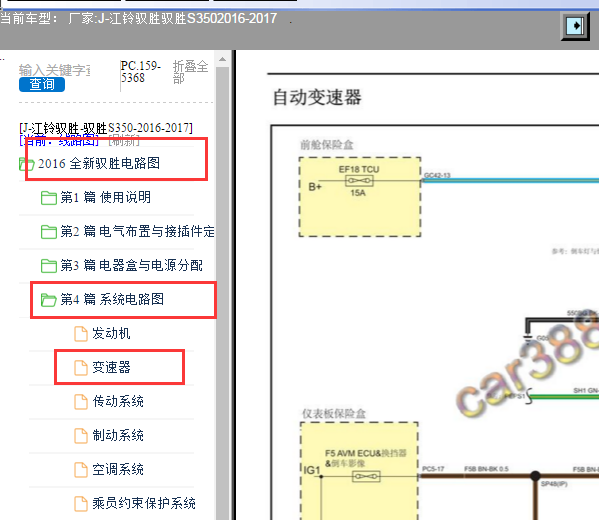Expand 第3 篇 电器盒与电源分配 folder
Viewport: 599px width, 520px height.
131,266
